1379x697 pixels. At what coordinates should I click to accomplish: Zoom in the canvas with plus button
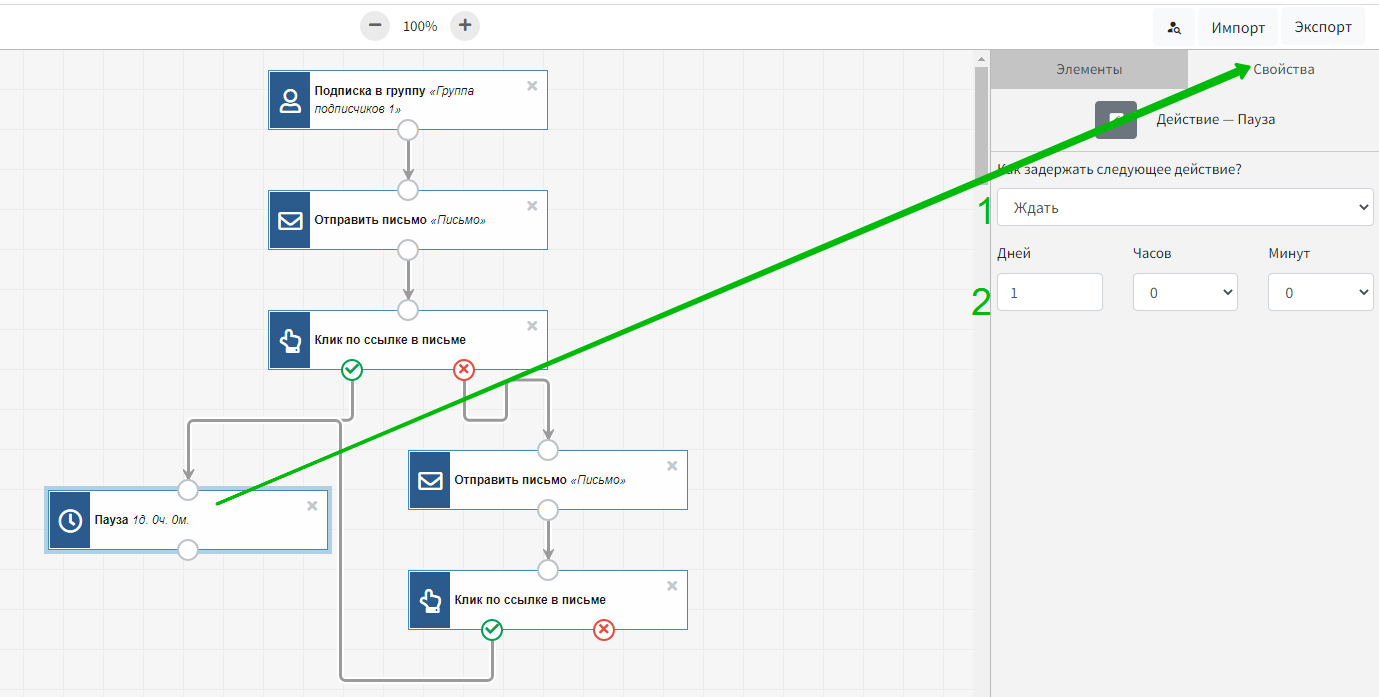pos(465,26)
